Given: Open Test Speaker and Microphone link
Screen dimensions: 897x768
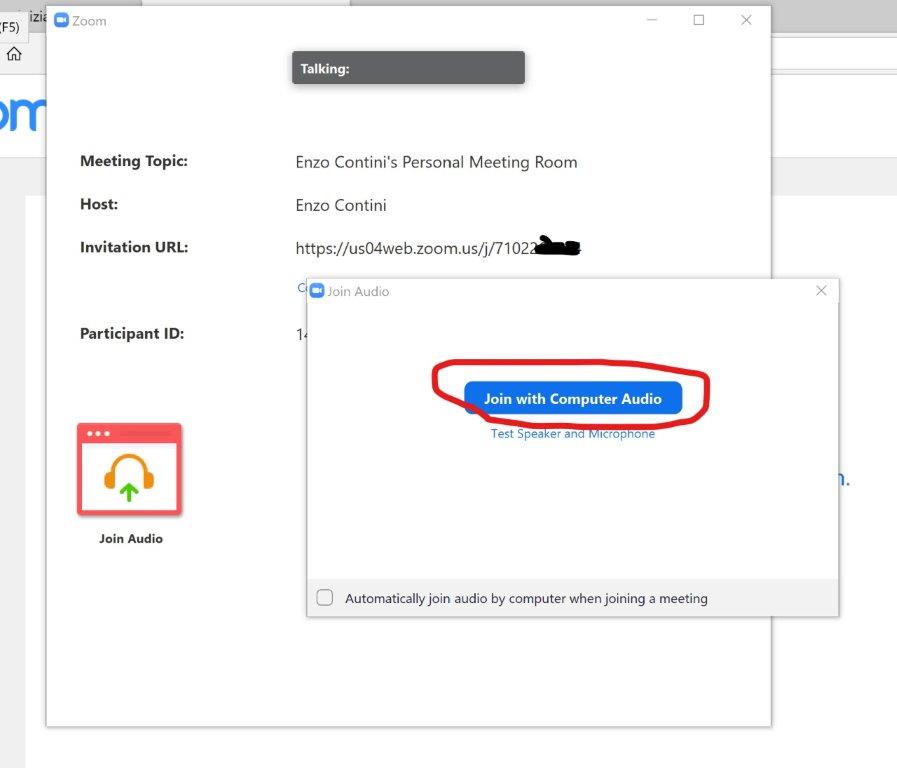Looking at the screenshot, I should point(573,434).
